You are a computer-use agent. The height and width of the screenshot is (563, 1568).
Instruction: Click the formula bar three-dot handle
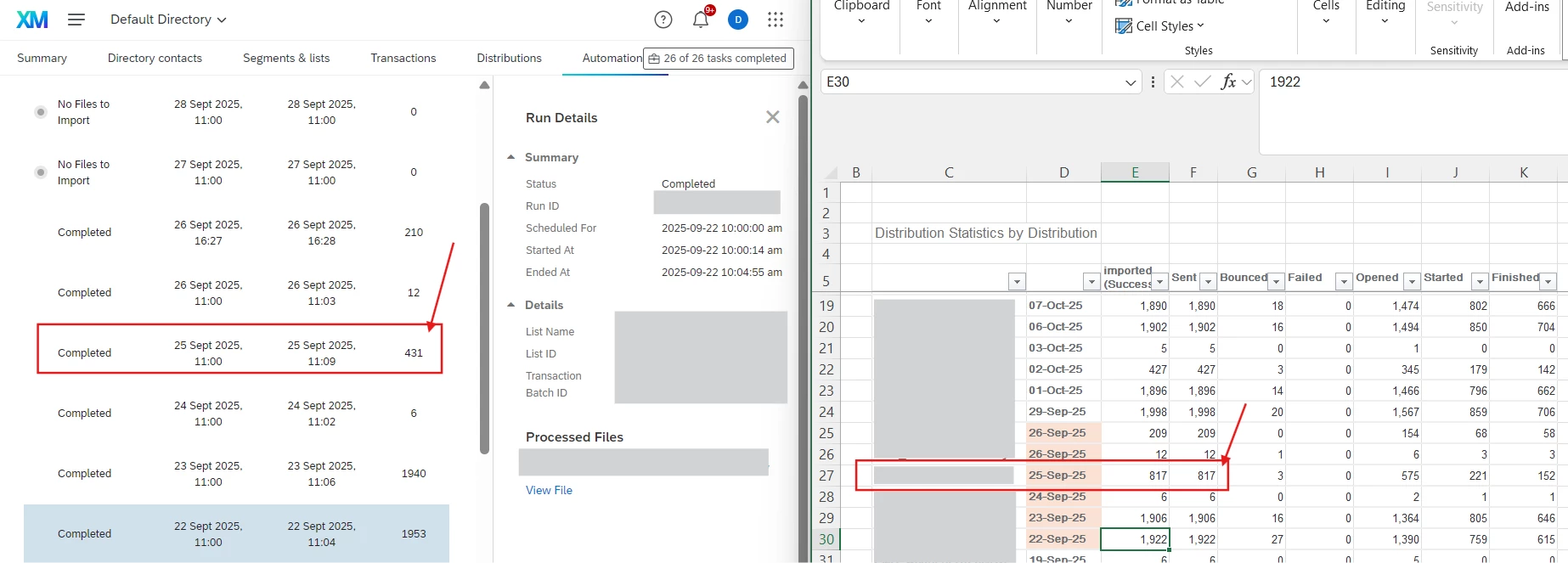pos(1153,82)
